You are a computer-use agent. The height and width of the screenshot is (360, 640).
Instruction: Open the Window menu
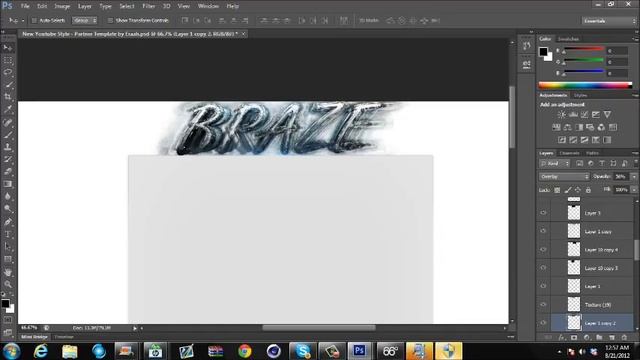(x=208, y=6)
